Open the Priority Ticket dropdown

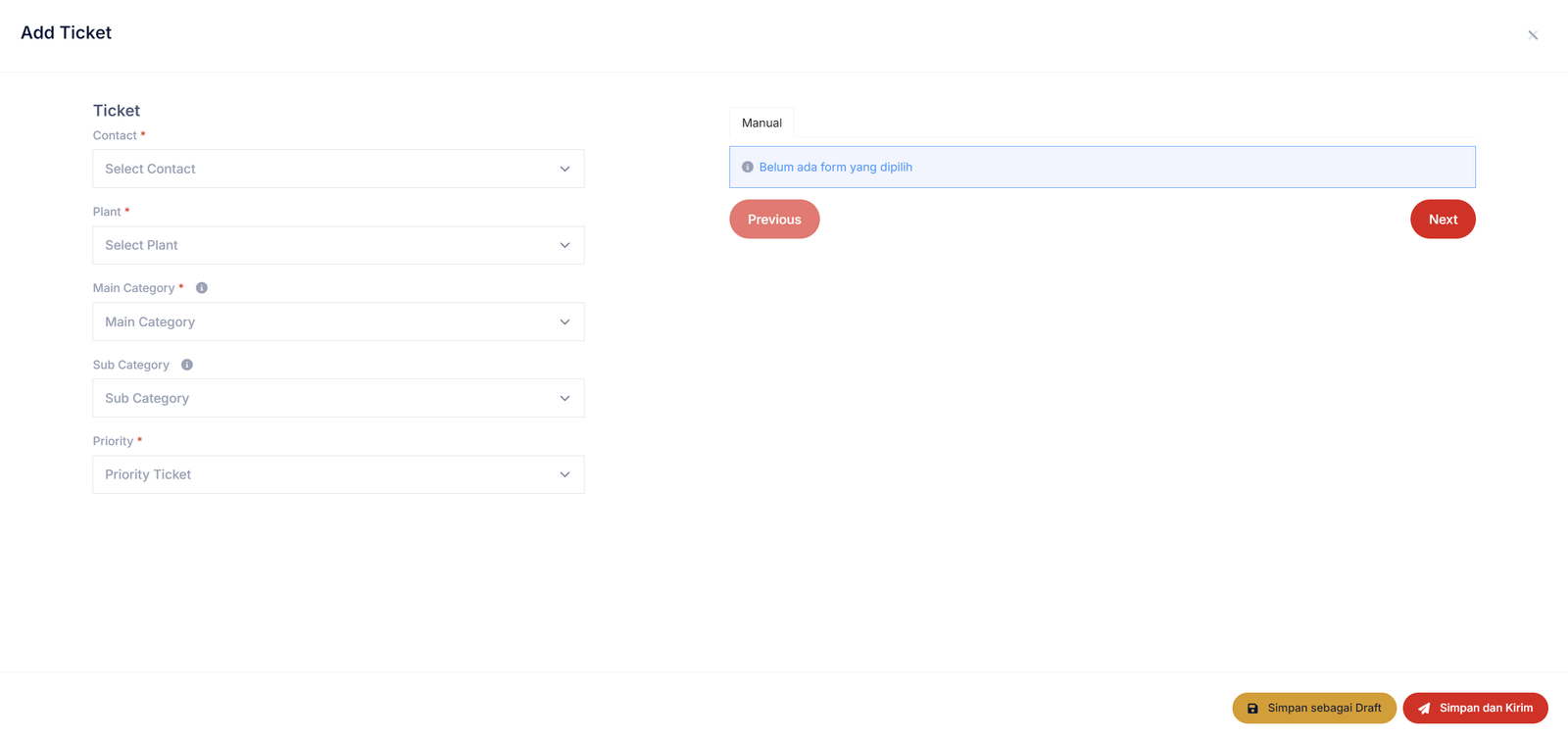323,474
